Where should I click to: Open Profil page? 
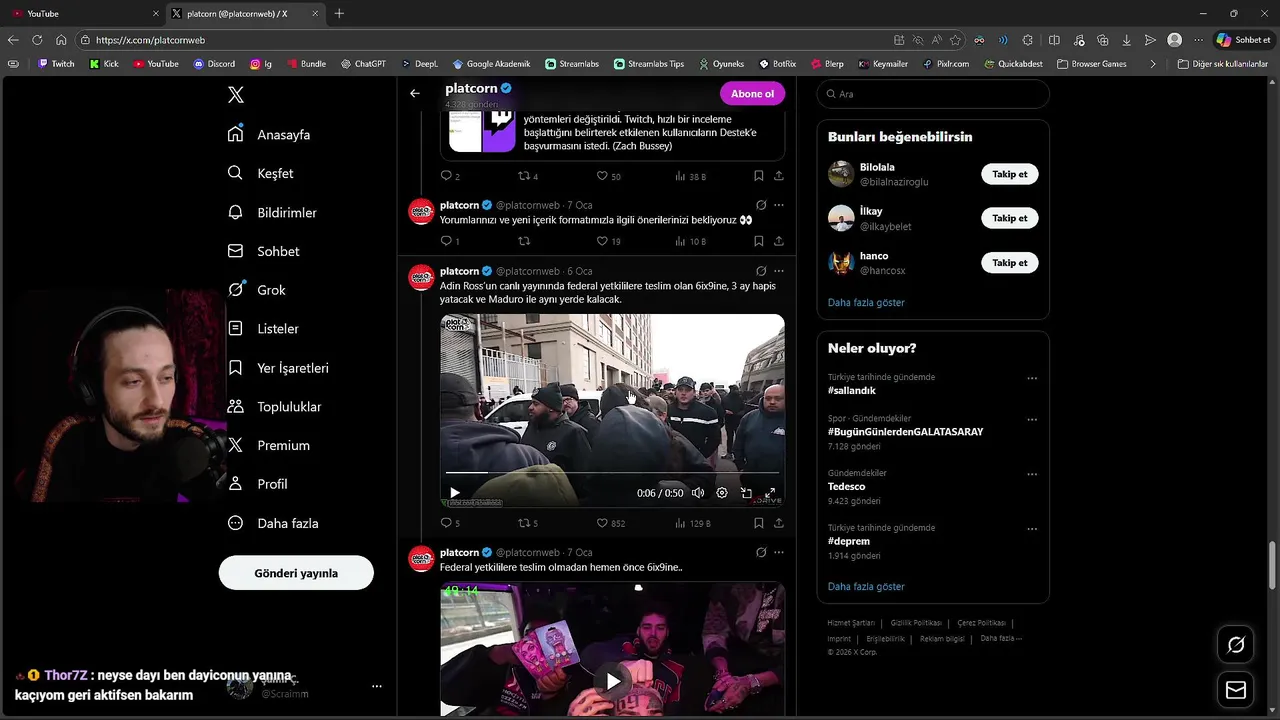257,484
